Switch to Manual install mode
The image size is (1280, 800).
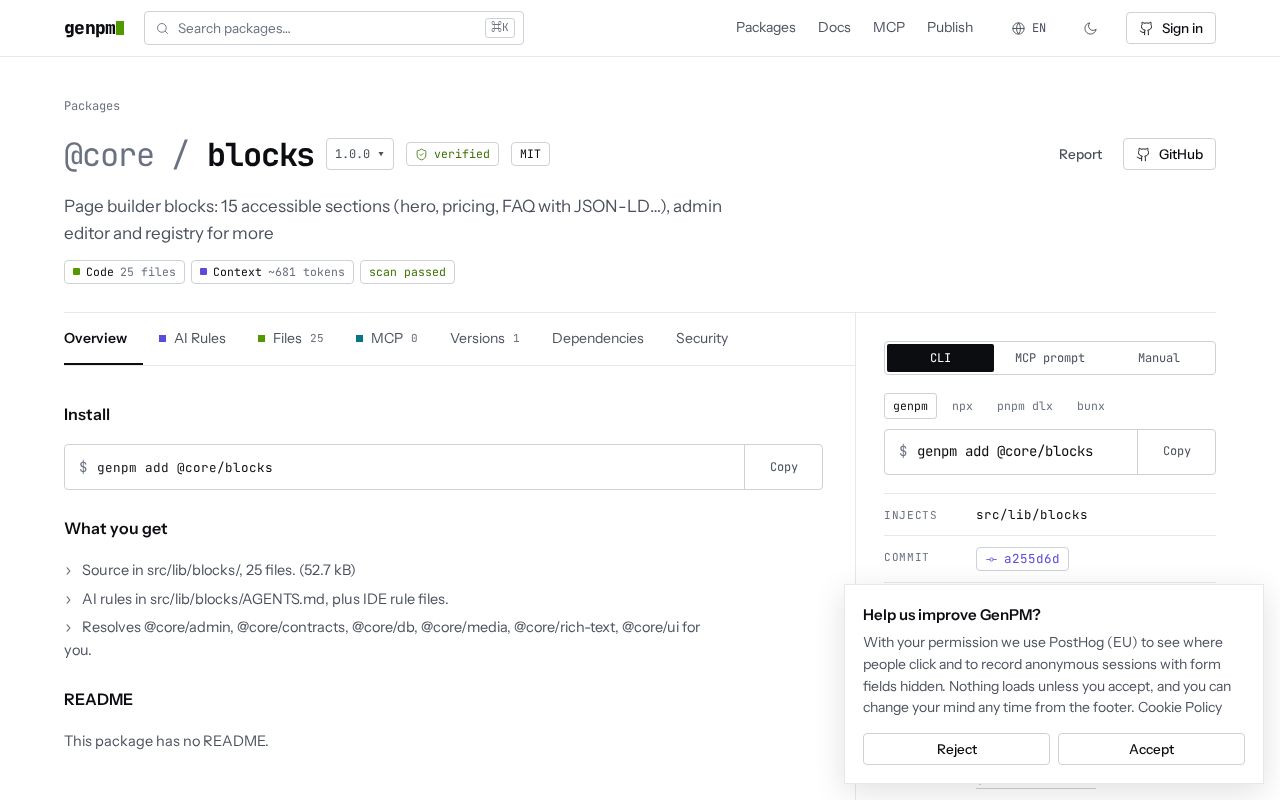tap(1159, 358)
